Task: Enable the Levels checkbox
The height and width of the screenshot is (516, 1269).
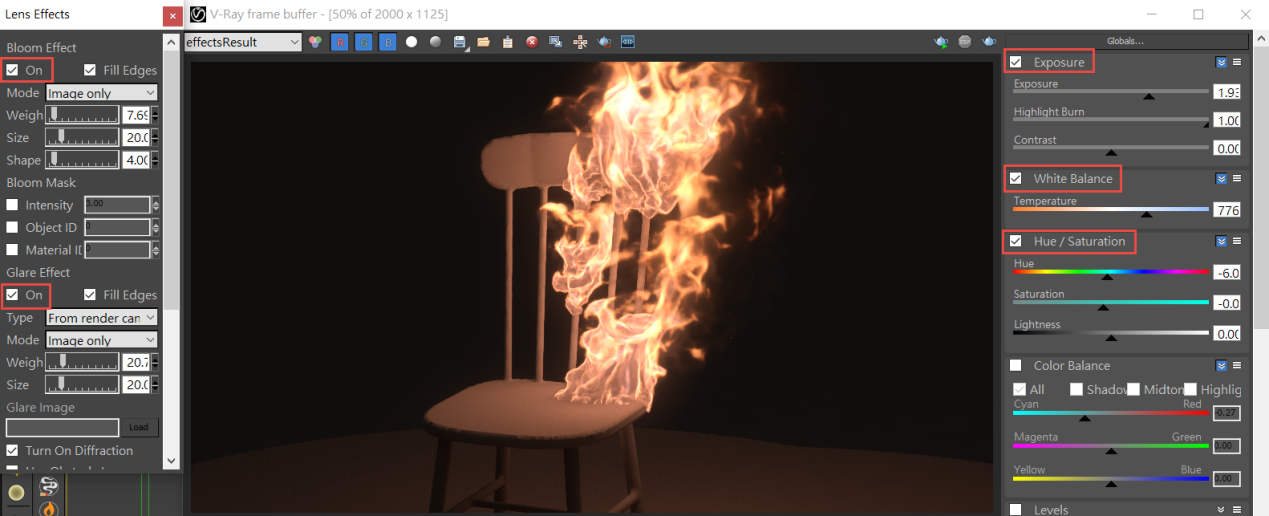Action: [x=1016, y=510]
